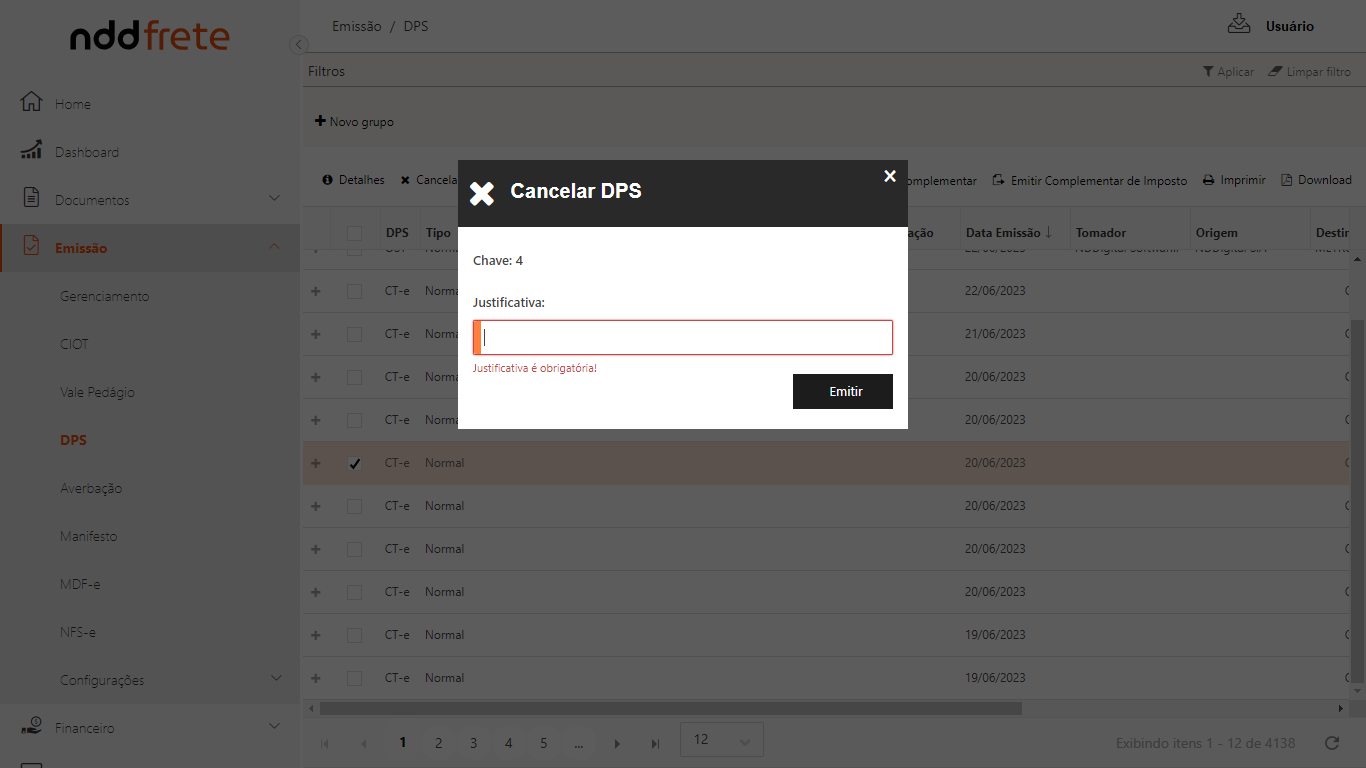Open the page size dropdown showing 12
The width and height of the screenshot is (1366, 768).
click(721, 740)
